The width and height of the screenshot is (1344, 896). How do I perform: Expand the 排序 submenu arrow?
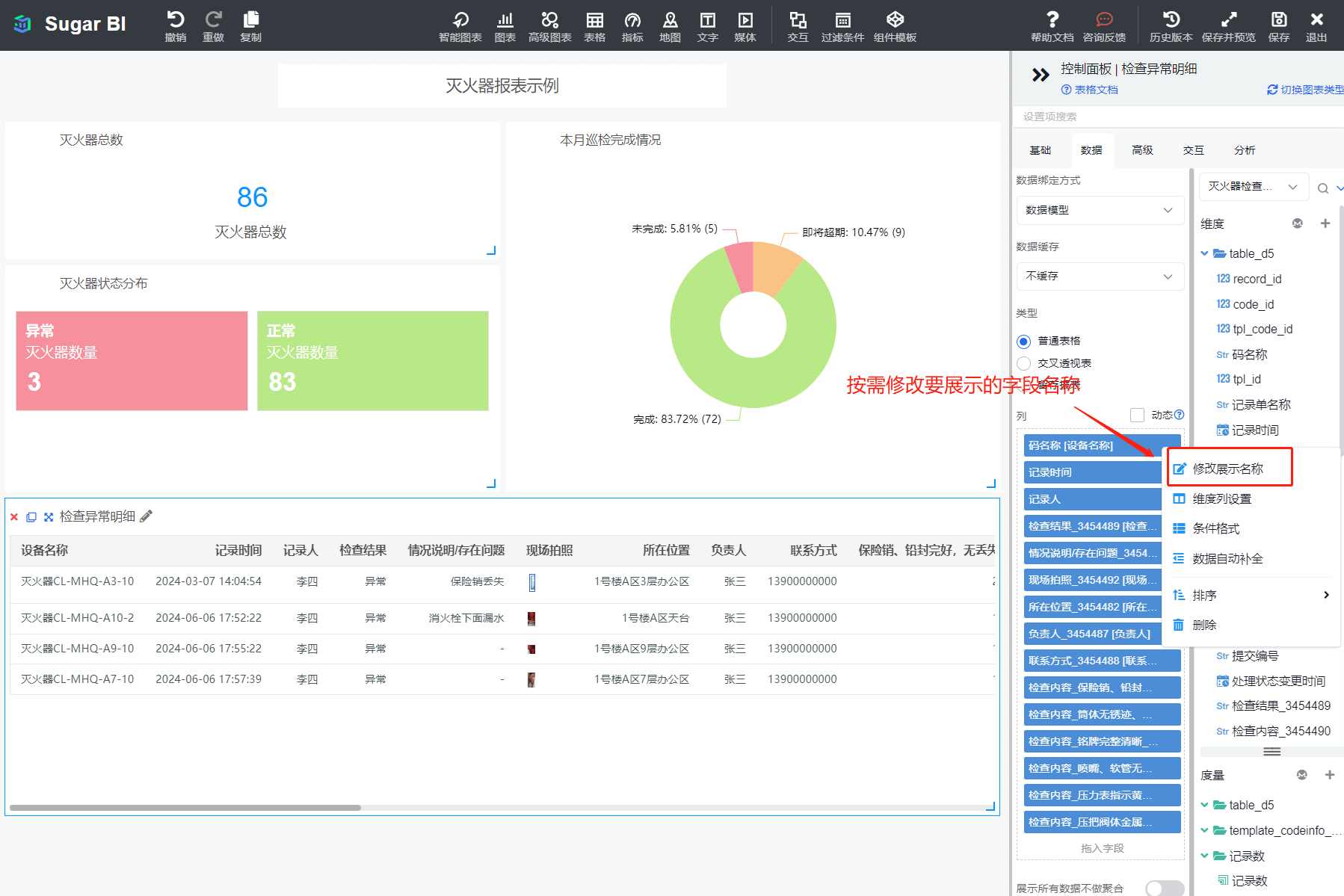[x=1326, y=595]
